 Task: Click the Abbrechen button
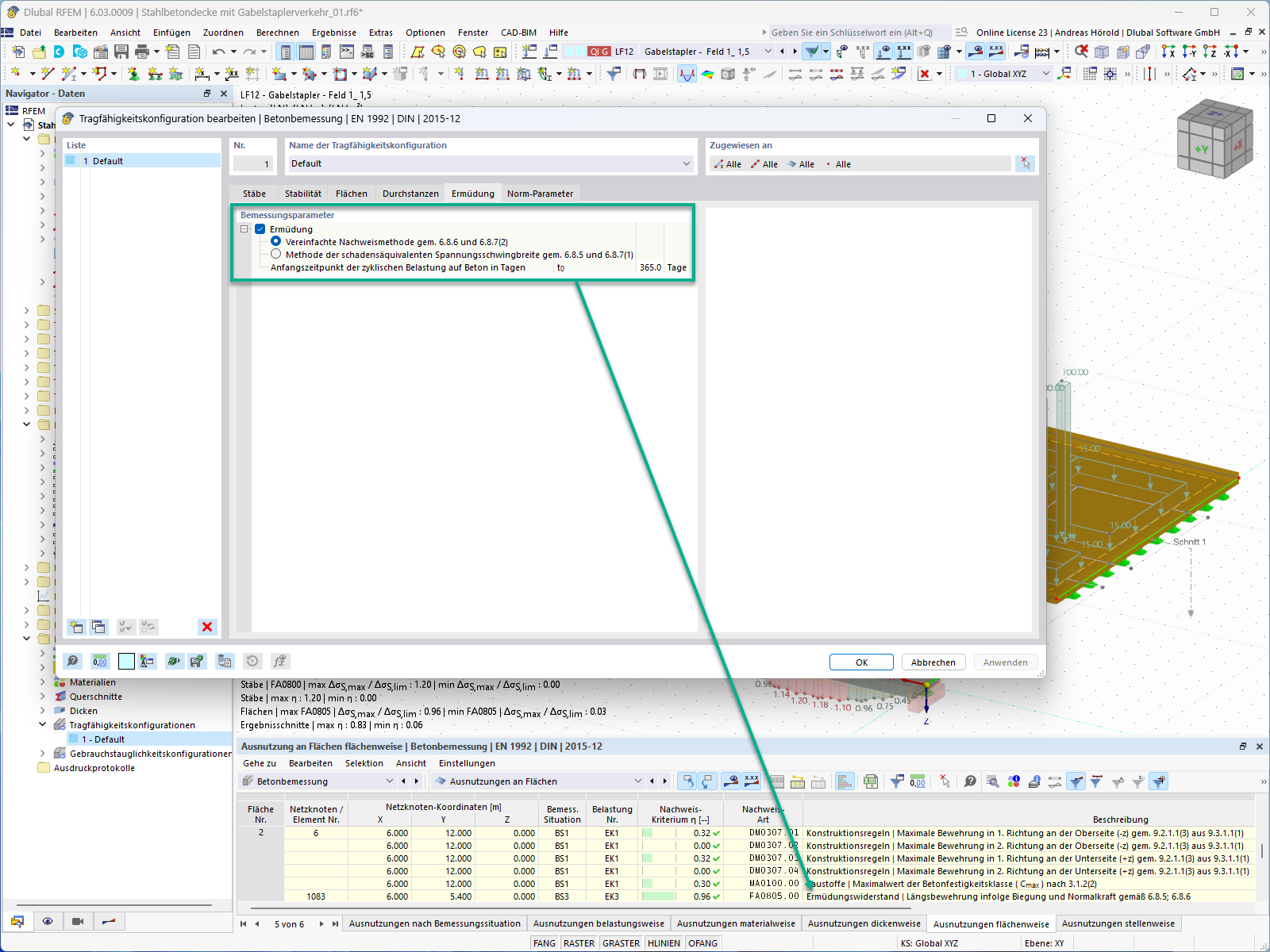click(933, 662)
